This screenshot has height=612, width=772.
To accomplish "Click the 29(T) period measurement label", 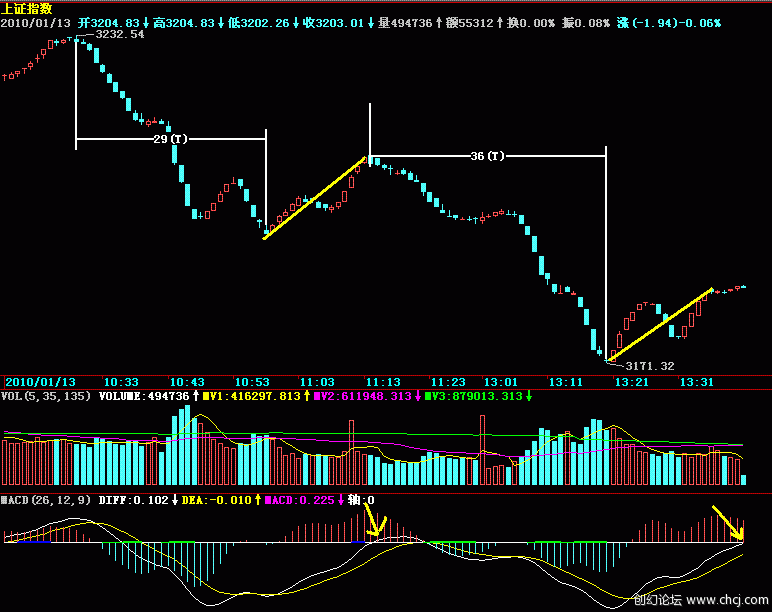I will point(170,139).
